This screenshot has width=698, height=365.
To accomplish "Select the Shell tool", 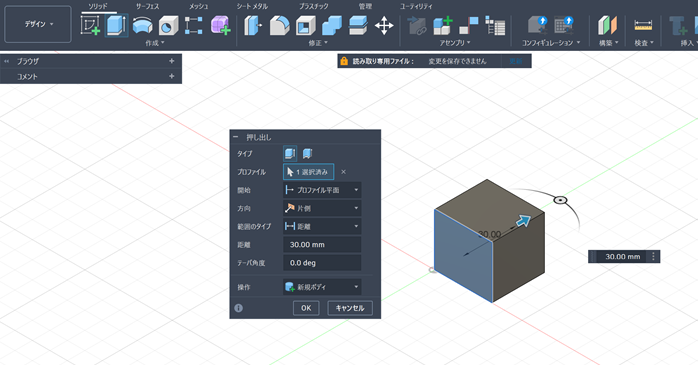I will (x=306, y=25).
